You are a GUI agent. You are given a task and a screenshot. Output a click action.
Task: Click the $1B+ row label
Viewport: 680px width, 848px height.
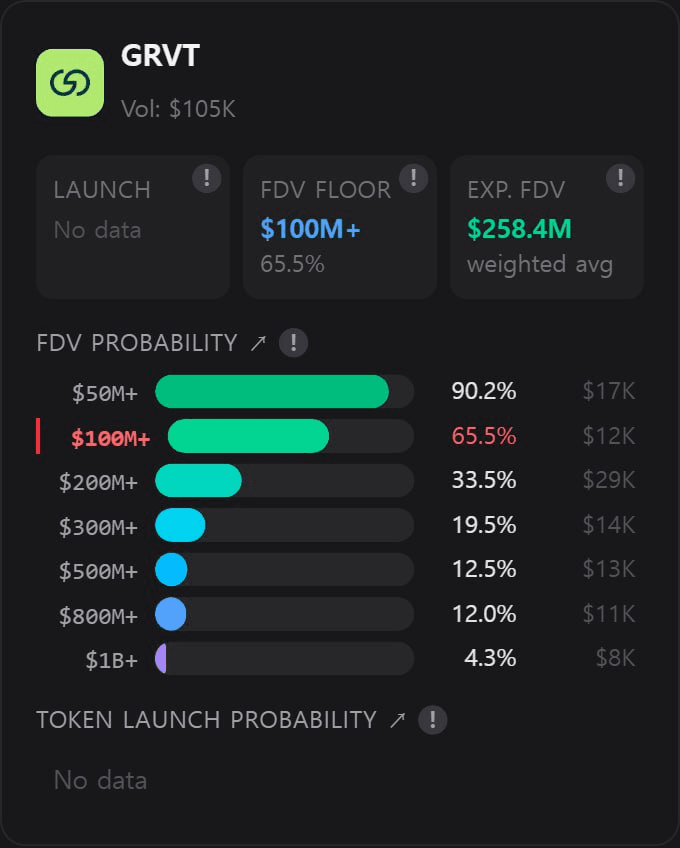[x=111, y=658]
